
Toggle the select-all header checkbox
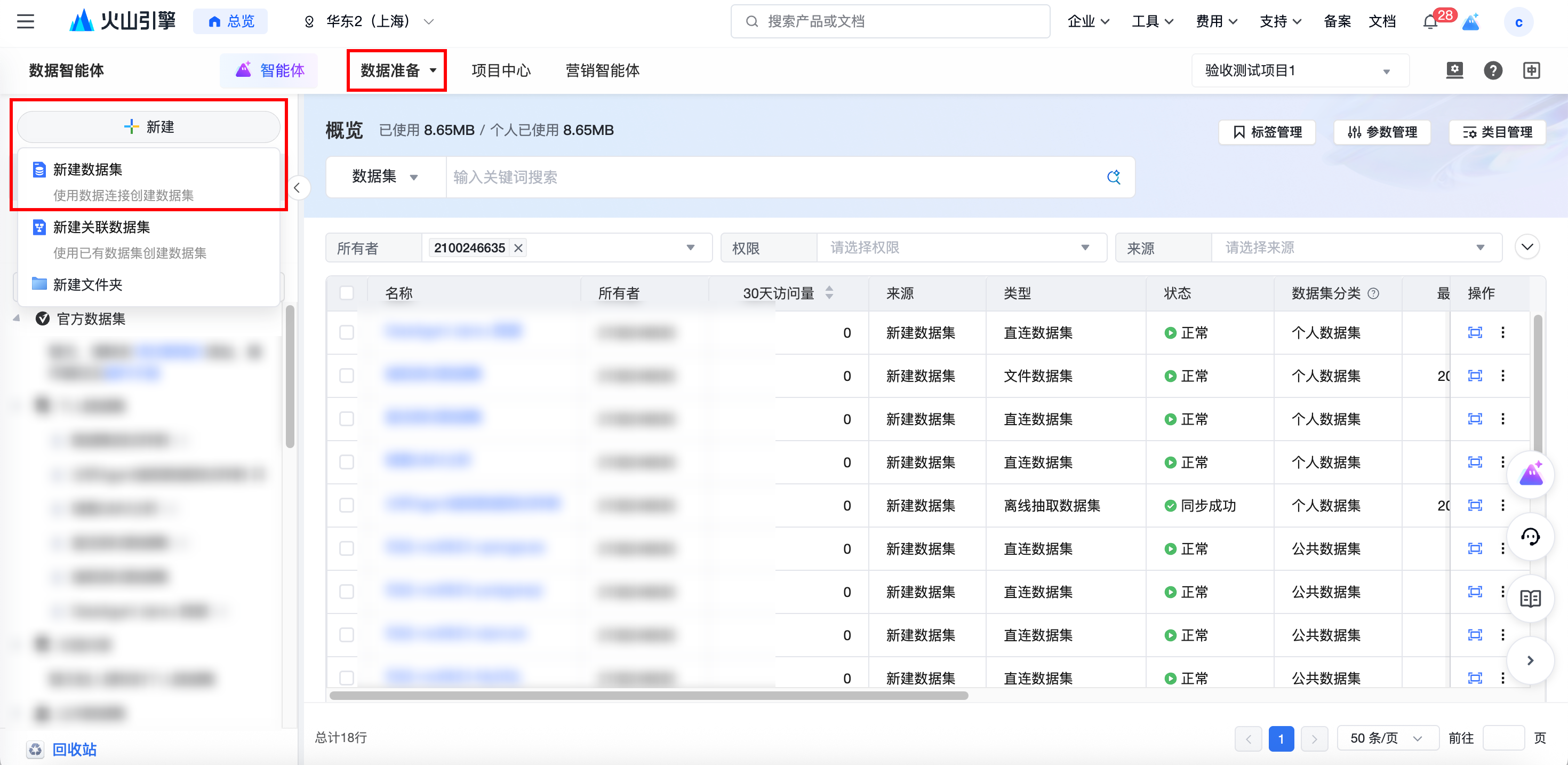347,293
